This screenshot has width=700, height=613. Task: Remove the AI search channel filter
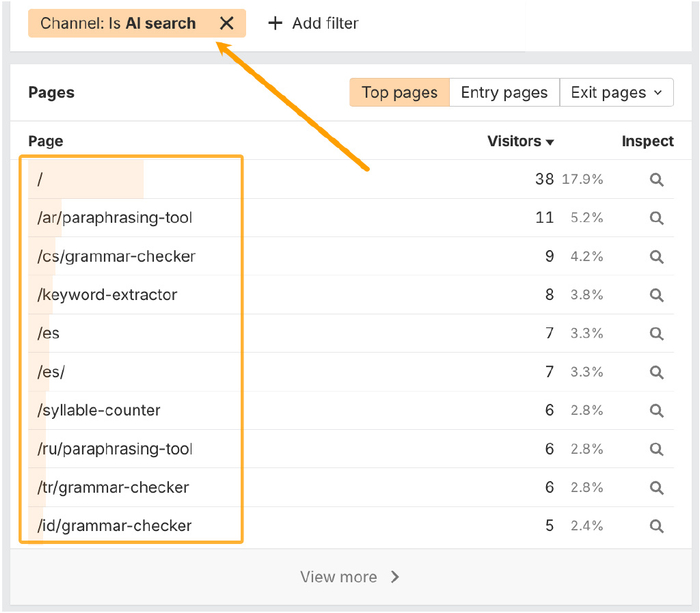coord(227,23)
